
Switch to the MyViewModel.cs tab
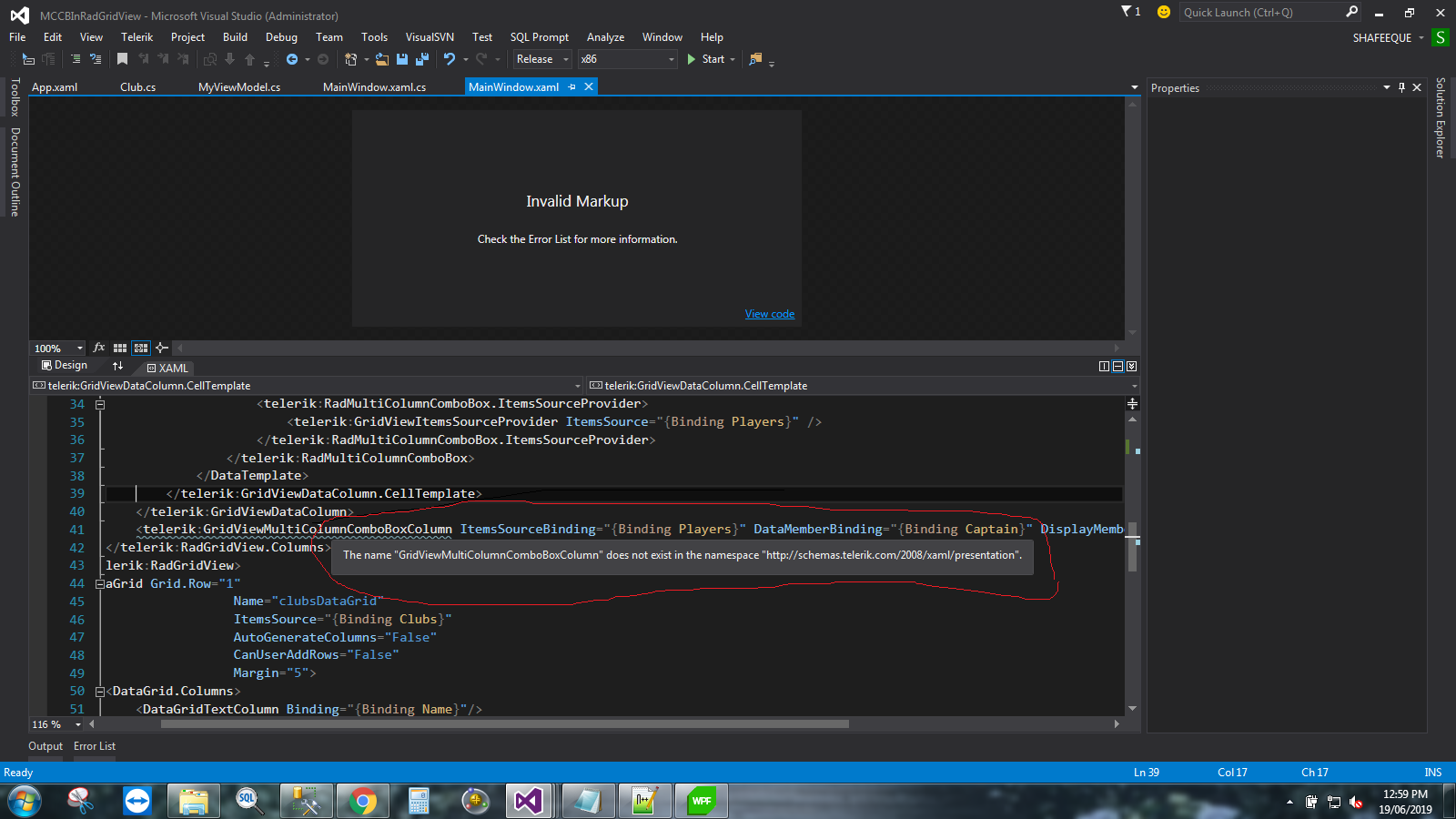[x=239, y=87]
